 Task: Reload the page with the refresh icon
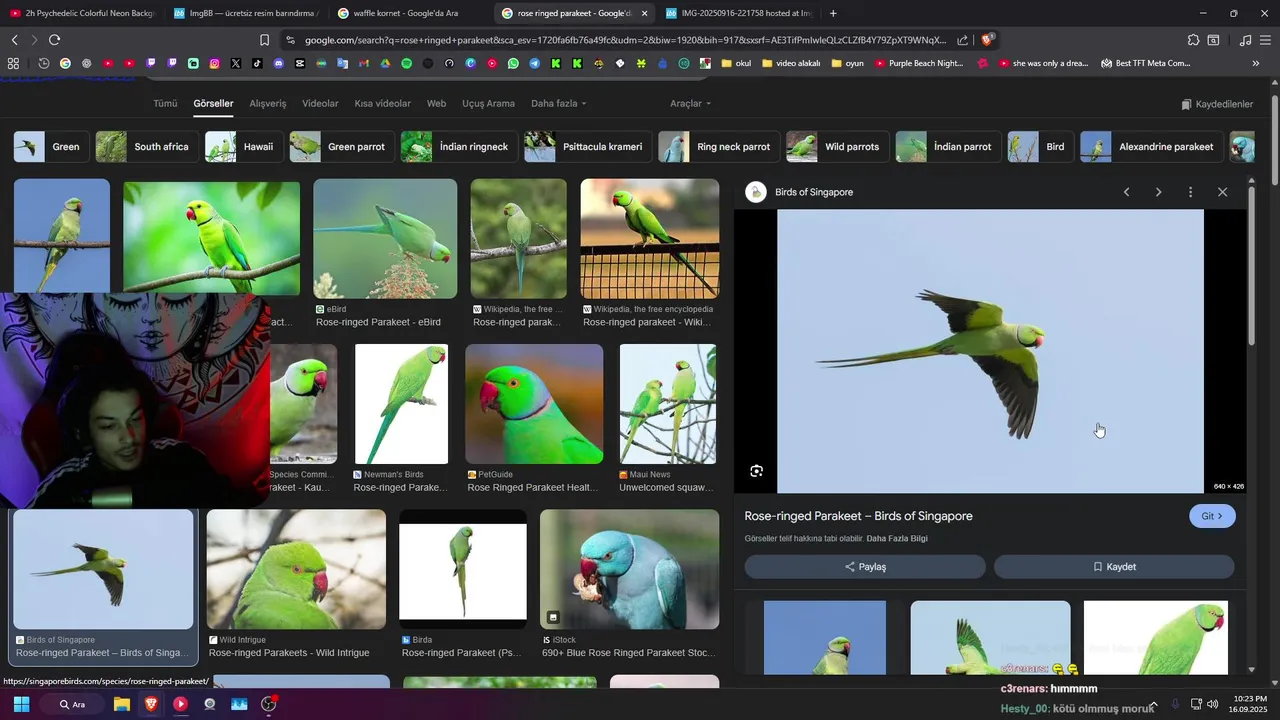[54, 40]
